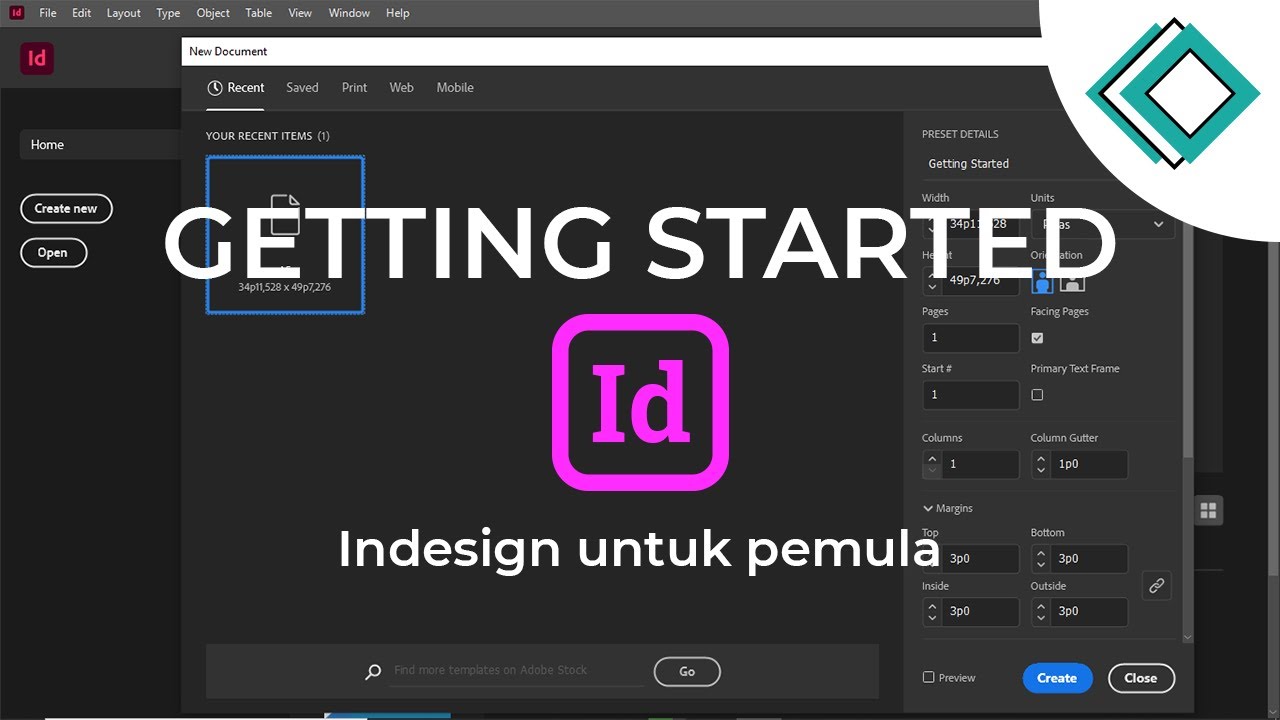The height and width of the screenshot is (720, 1280).
Task: Select the recent 34p11,528 x 49p7,276 preset thumbnail
Action: pos(285,235)
